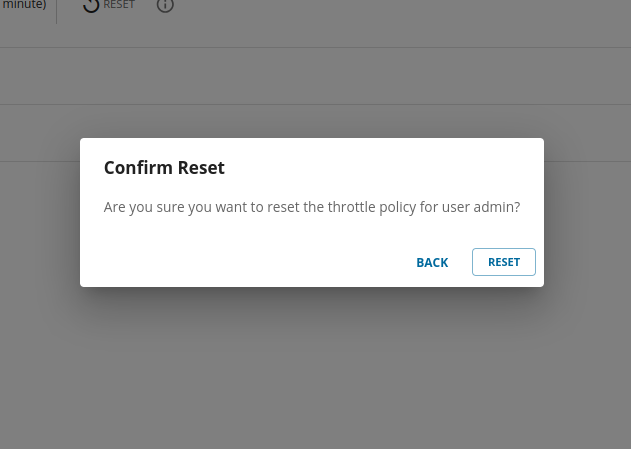Click the RESET label in the toolbar
631x449 pixels.
pos(119,5)
